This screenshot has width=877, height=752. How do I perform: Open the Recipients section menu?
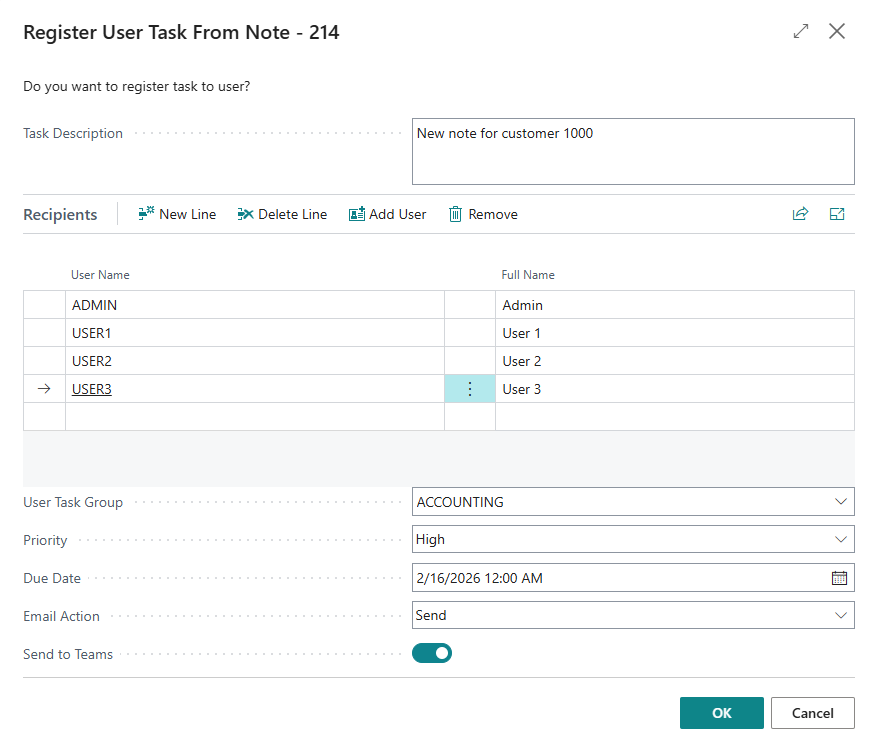[60, 214]
